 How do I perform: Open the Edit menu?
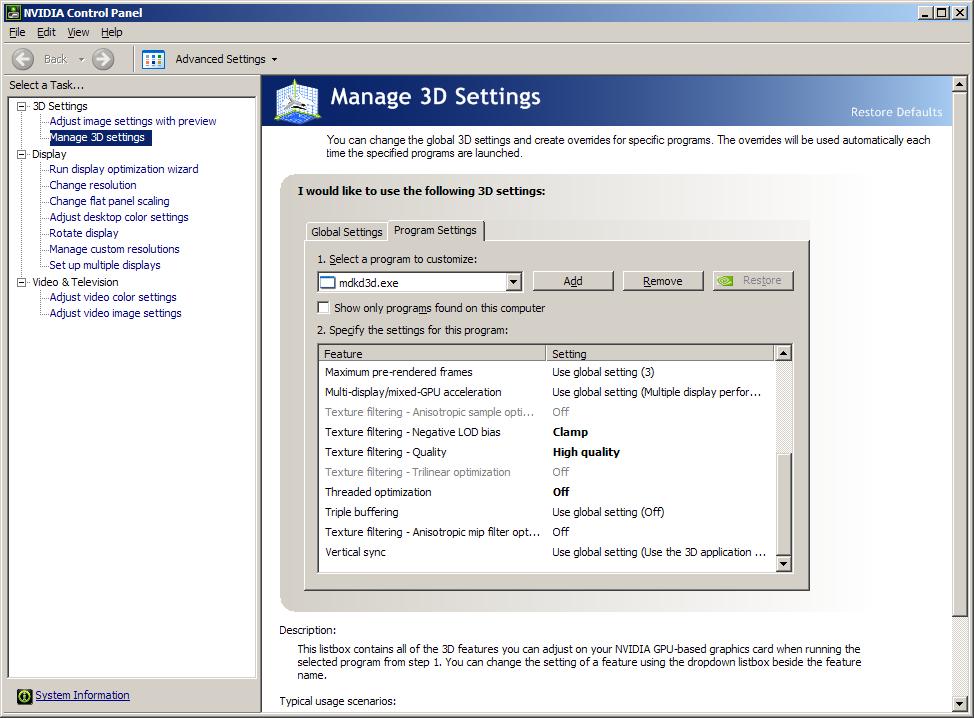coord(46,32)
